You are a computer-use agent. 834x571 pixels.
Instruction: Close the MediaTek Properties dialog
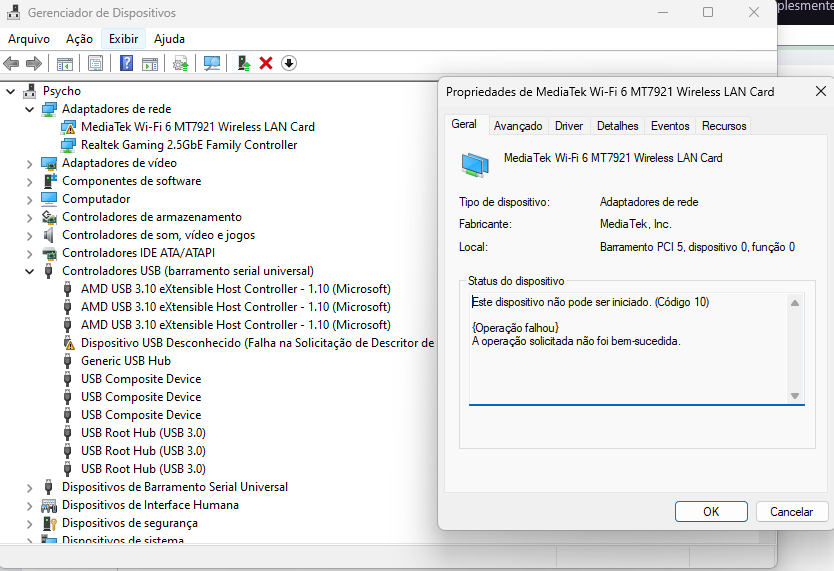[821, 91]
